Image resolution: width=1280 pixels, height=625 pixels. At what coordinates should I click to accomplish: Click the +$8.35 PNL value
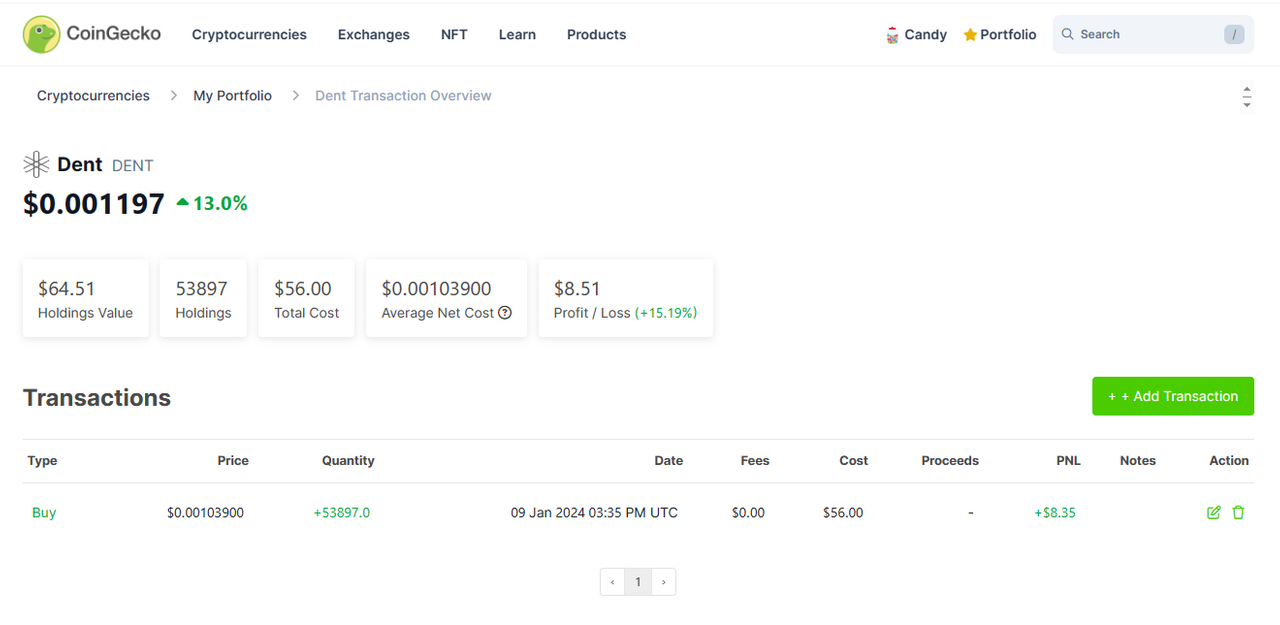[1055, 513]
